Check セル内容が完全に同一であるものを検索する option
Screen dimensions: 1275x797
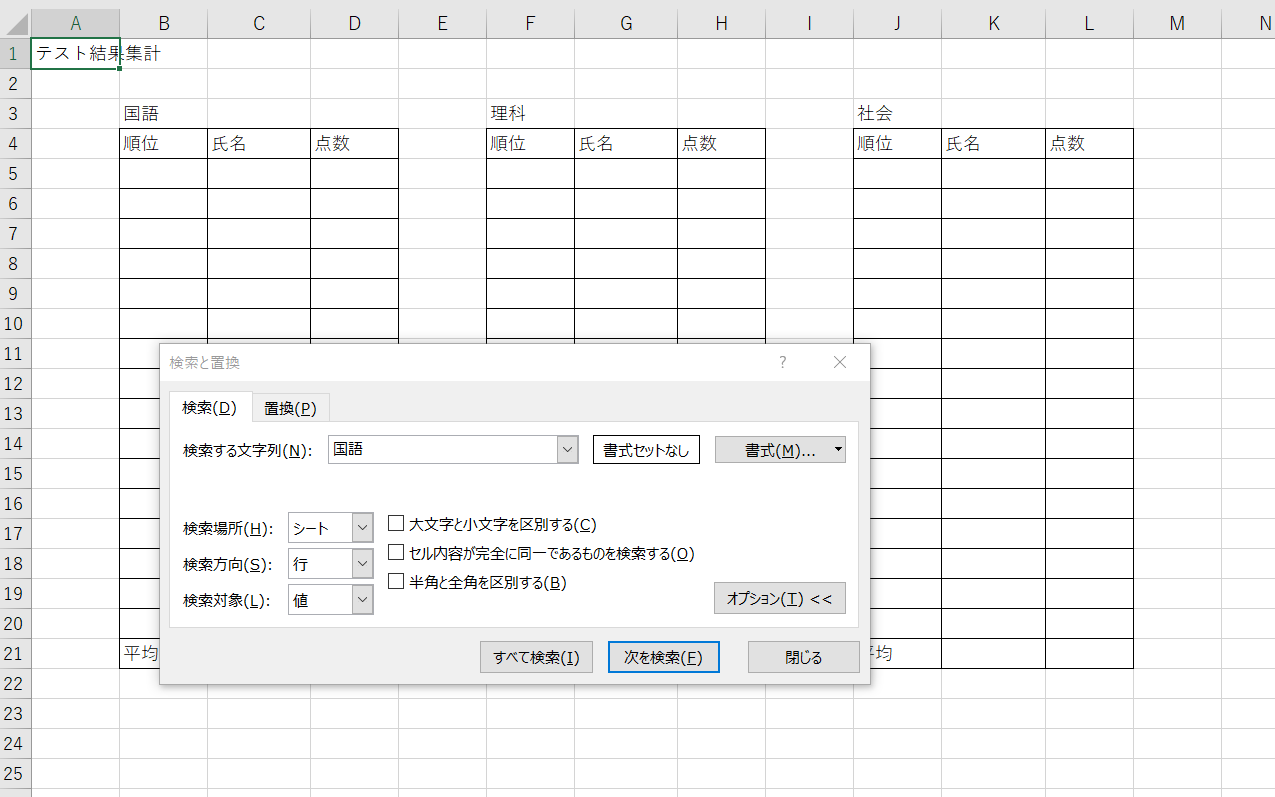(396, 553)
